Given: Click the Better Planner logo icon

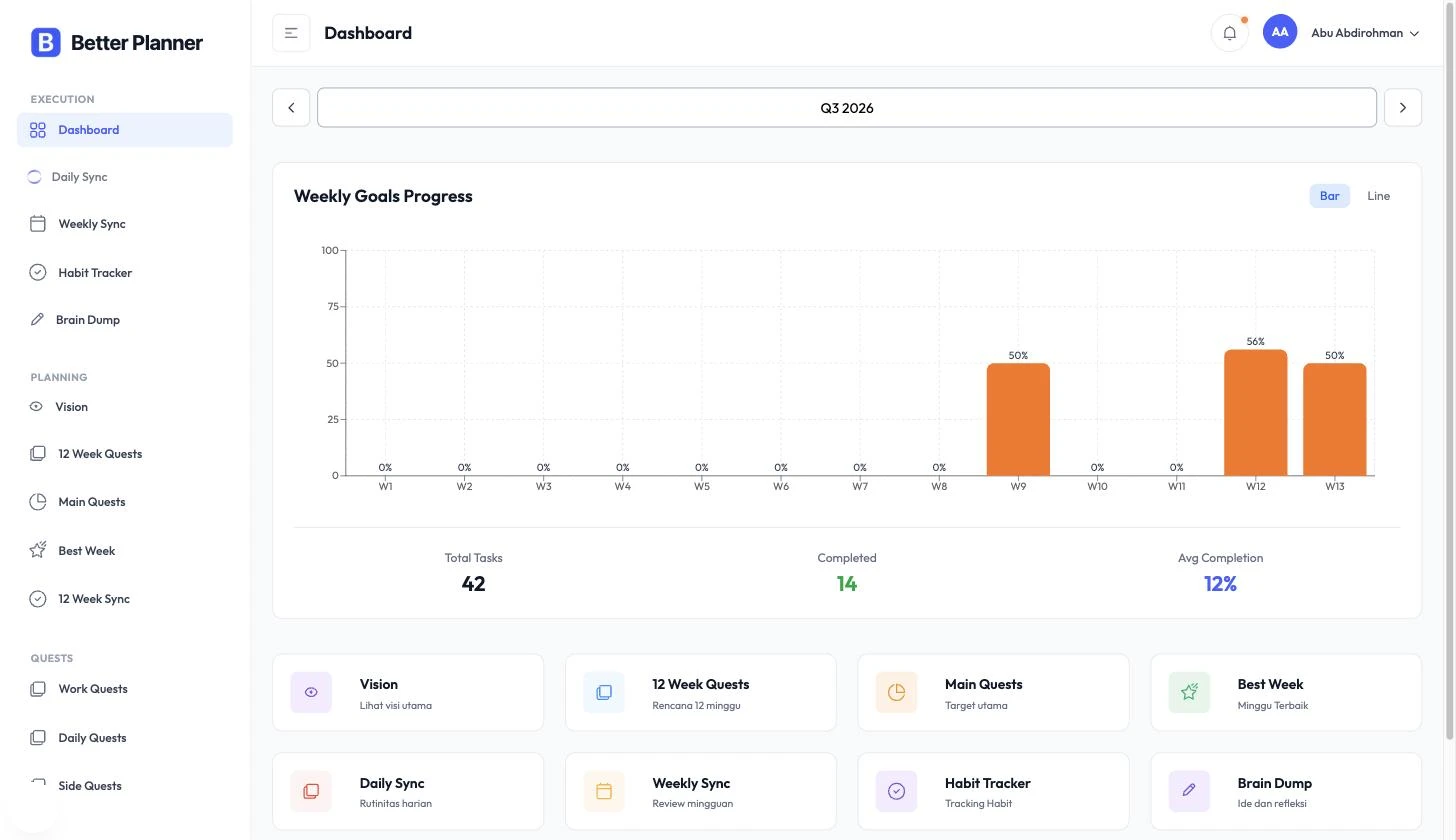Looking at the screenshot, I should 46,42.
